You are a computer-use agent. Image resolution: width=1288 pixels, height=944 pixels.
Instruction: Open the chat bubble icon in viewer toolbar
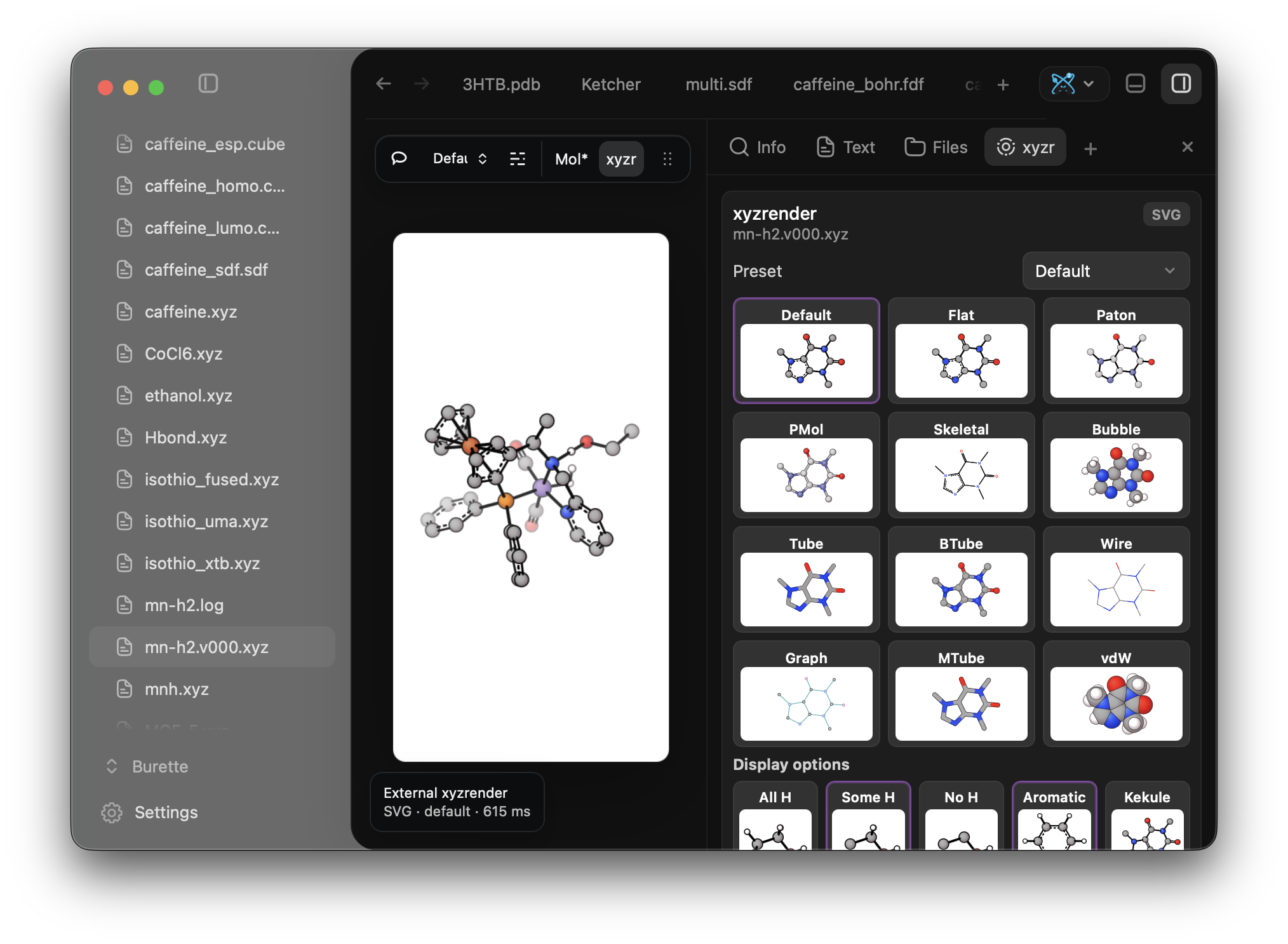[x=399, y=159]
